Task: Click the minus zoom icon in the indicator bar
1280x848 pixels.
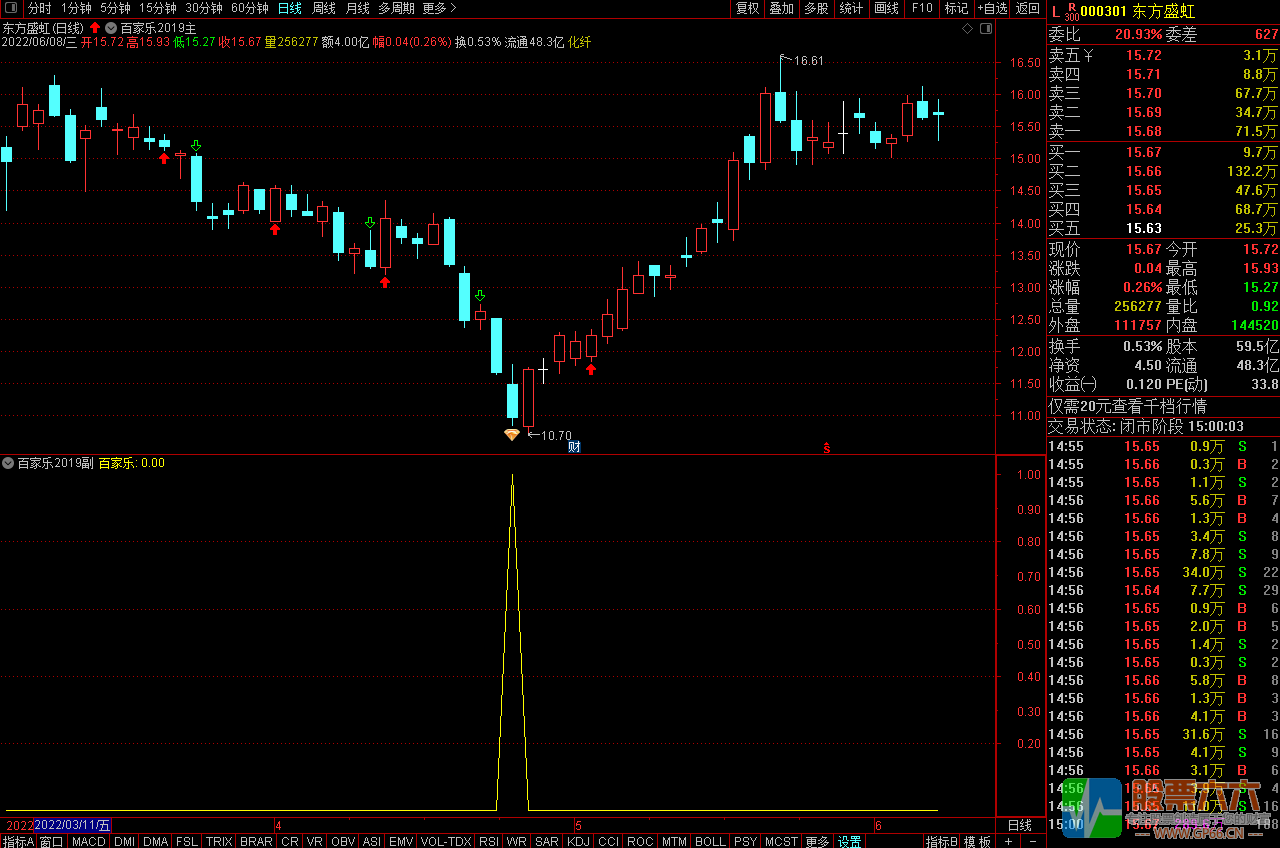Action: click(x=1032, y=841)
